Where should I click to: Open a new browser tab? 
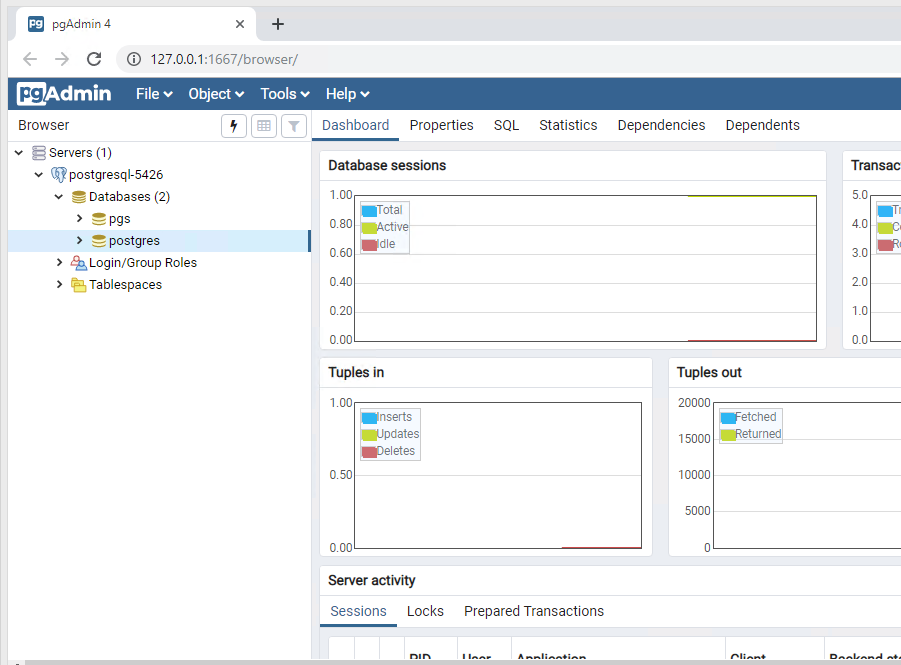pyautogui.click(x=278, y=24)
